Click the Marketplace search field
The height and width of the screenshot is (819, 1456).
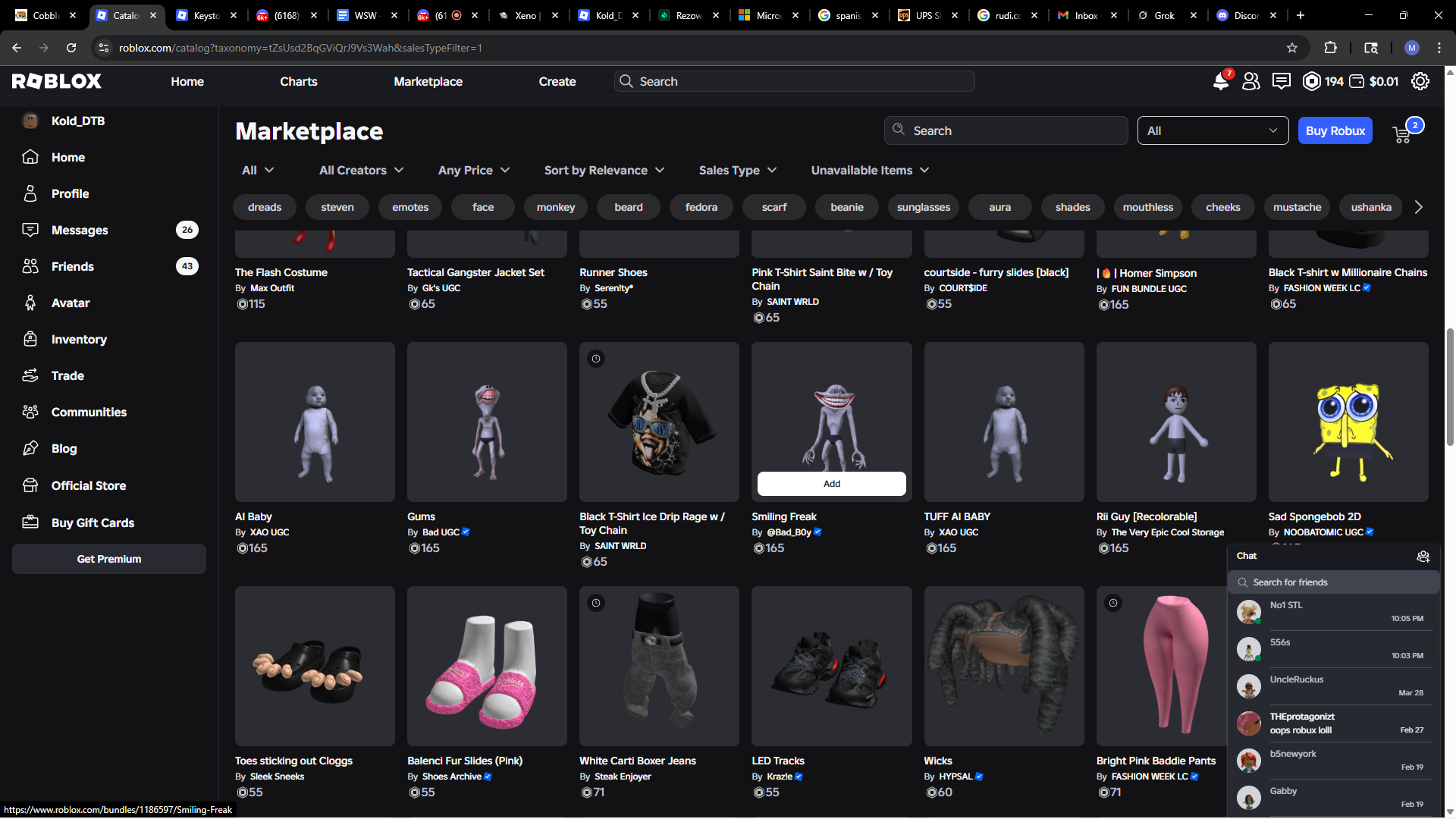tap(1006, 130)
